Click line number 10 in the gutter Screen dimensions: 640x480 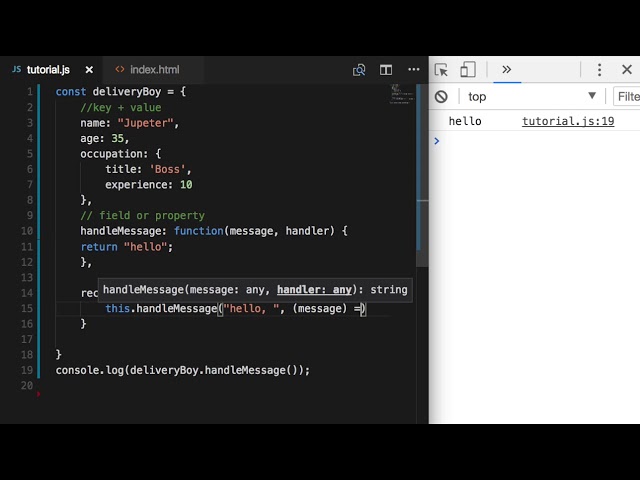tap(27, 231)
